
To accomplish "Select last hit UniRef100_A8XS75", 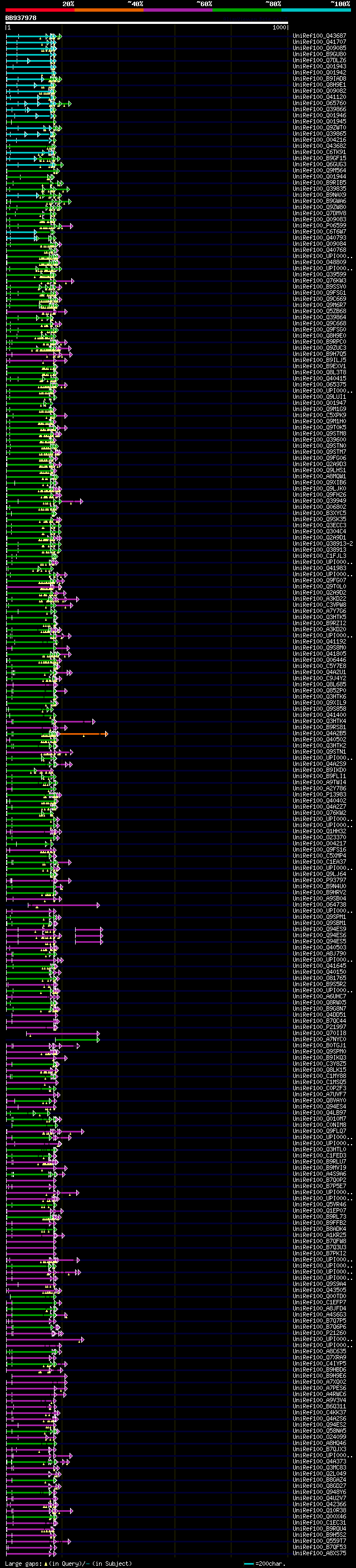I will coord(319,1553).
